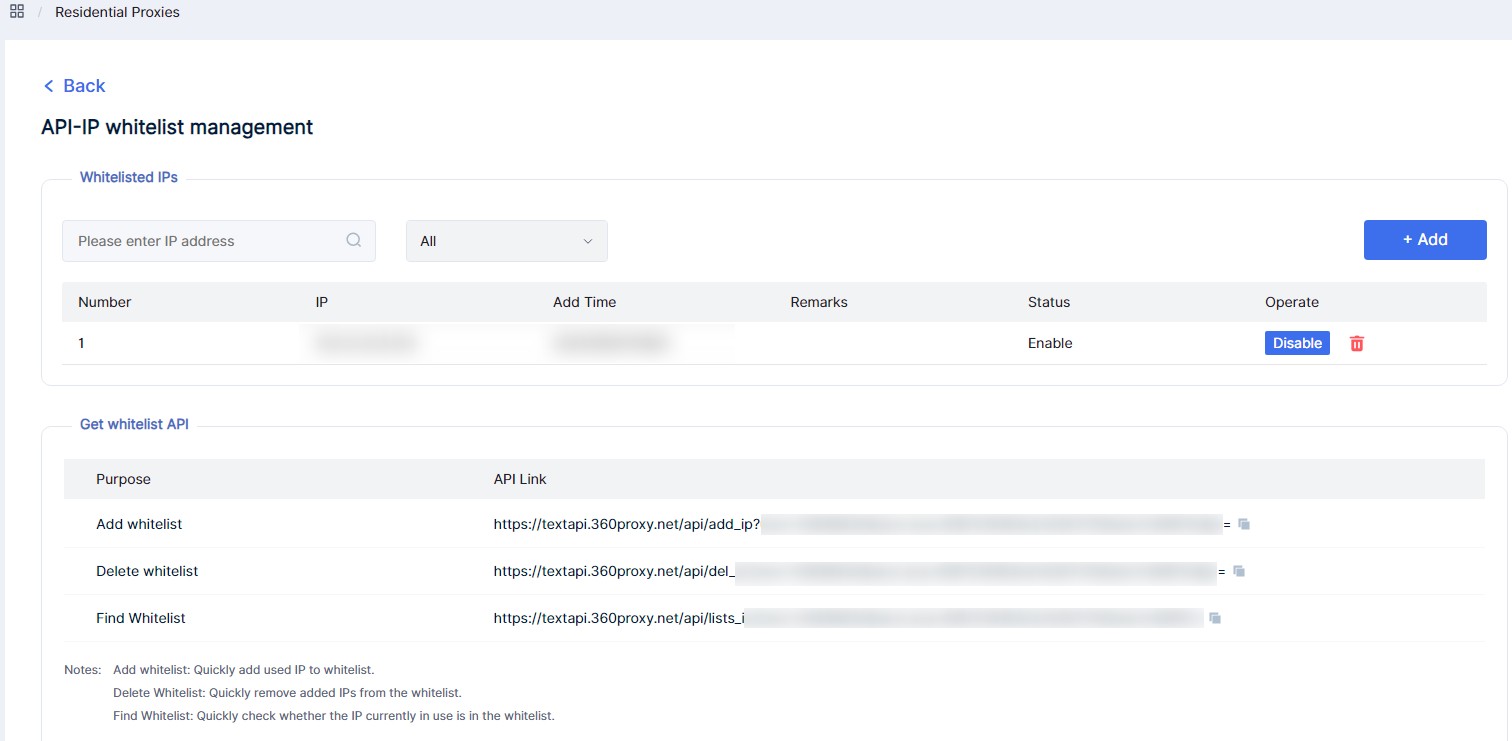Copy the Delete whitelist API link
Screen dimensions: 1512x741
(x=1239, y=571)
